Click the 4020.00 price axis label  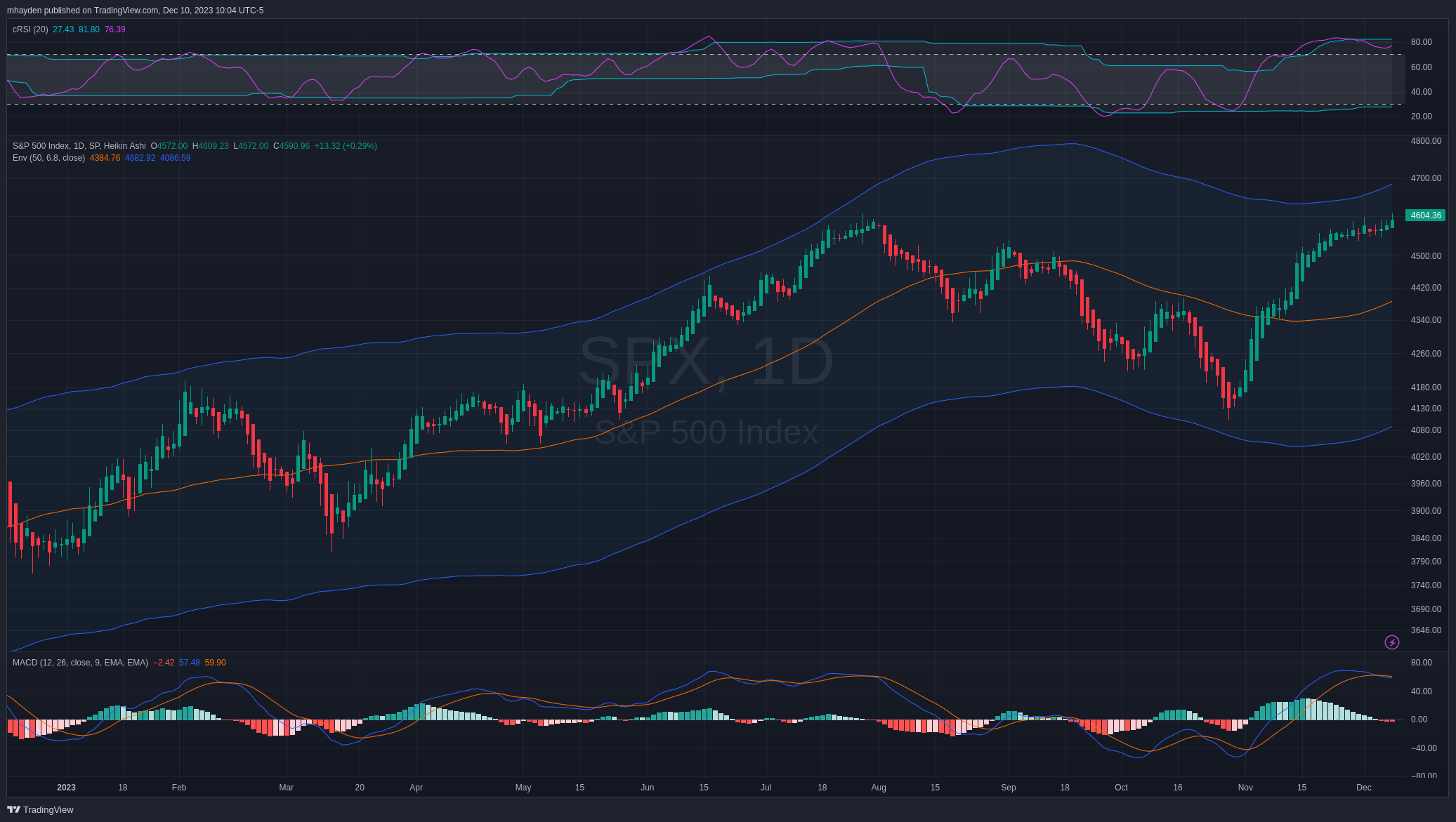[x=1426, y=457]
